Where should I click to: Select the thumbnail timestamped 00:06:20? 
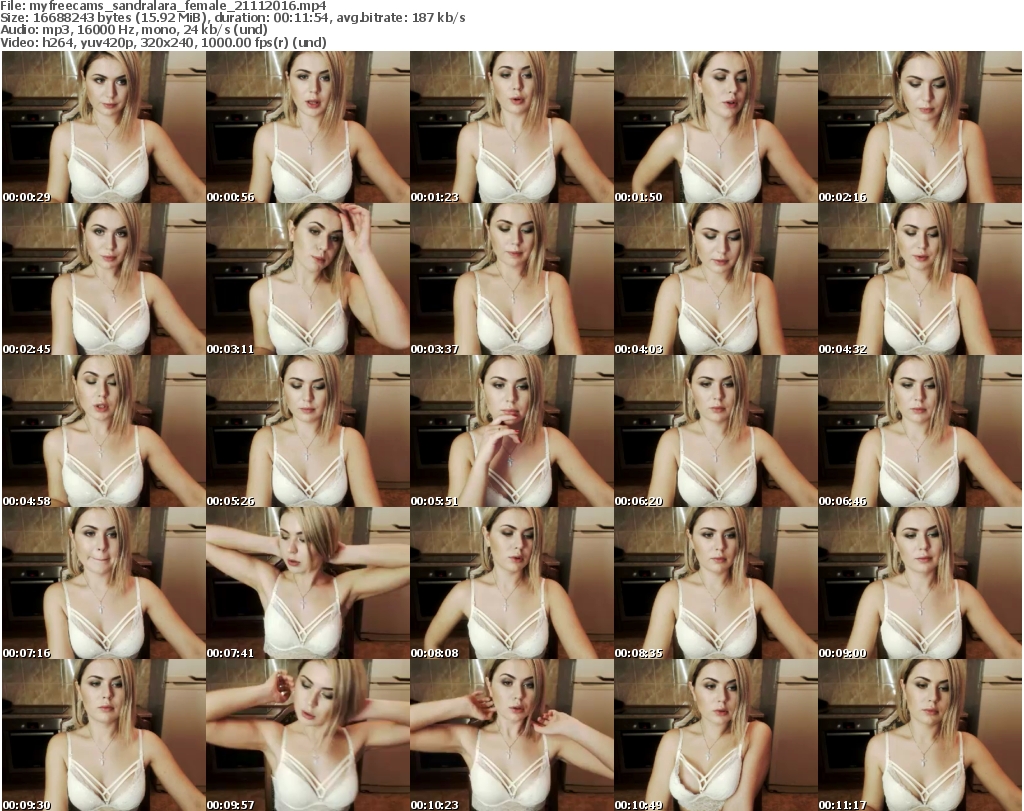point(715,431)
